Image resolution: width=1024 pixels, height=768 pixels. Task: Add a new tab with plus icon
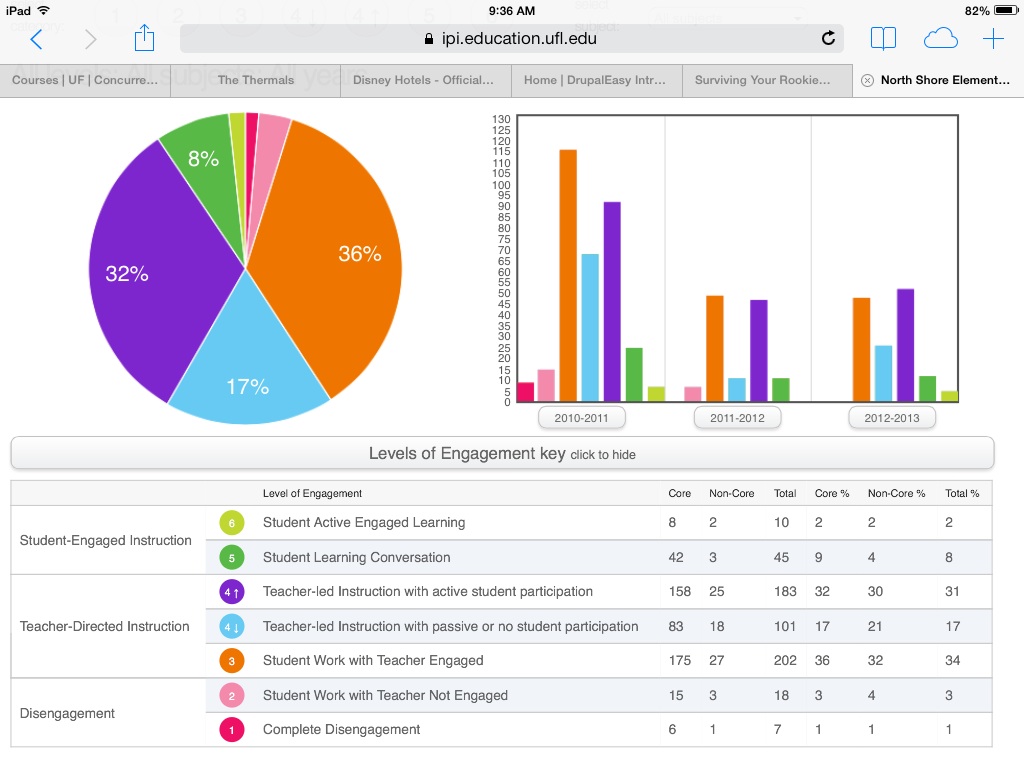(x=993, y=39)
